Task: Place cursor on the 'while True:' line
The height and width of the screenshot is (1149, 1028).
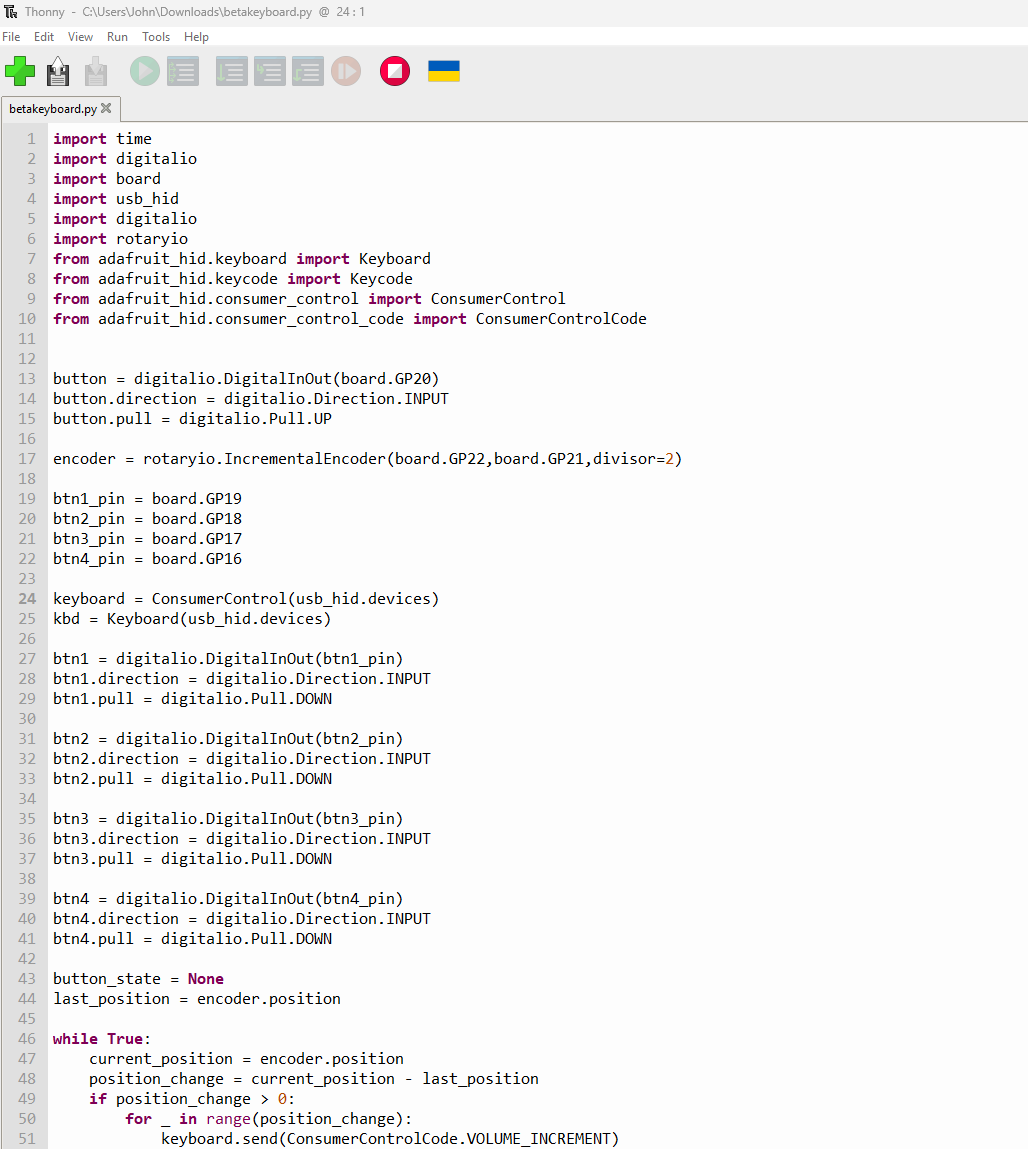Action: [x=101, y=1039]
